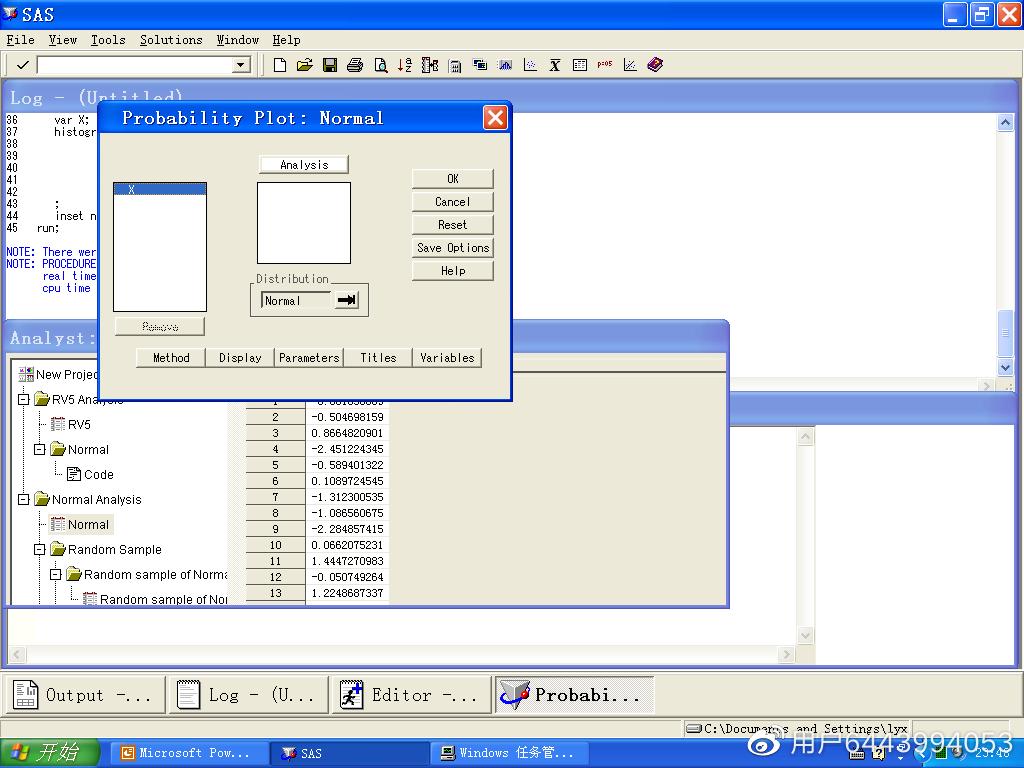
Task: Click the Print Preview magnifier icon
Action: [x=380, y=65]
